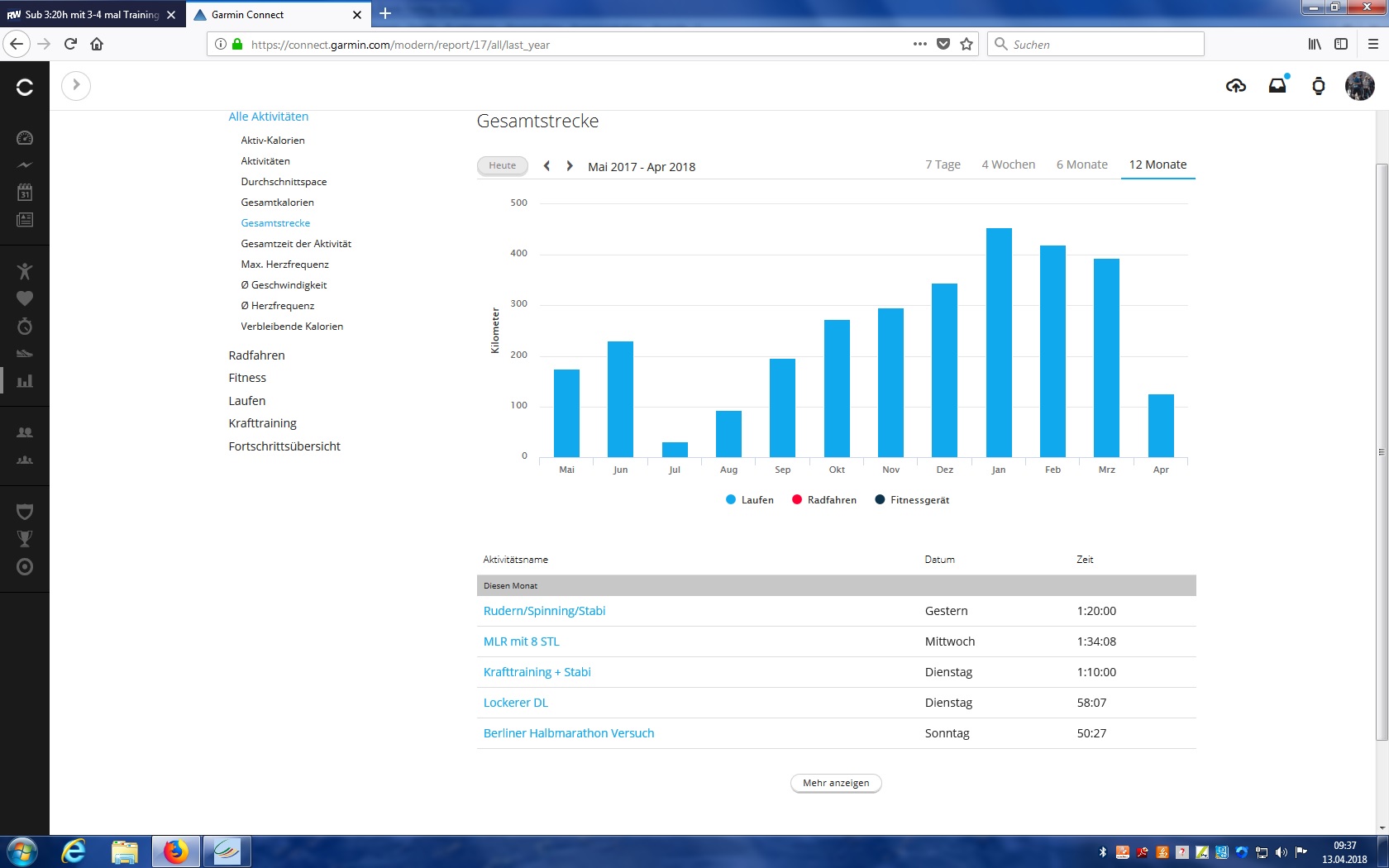The height and width of the screenshot is (868, 1389).
Task: Expand the Krafttraining report category
Action: coord(262,423)
